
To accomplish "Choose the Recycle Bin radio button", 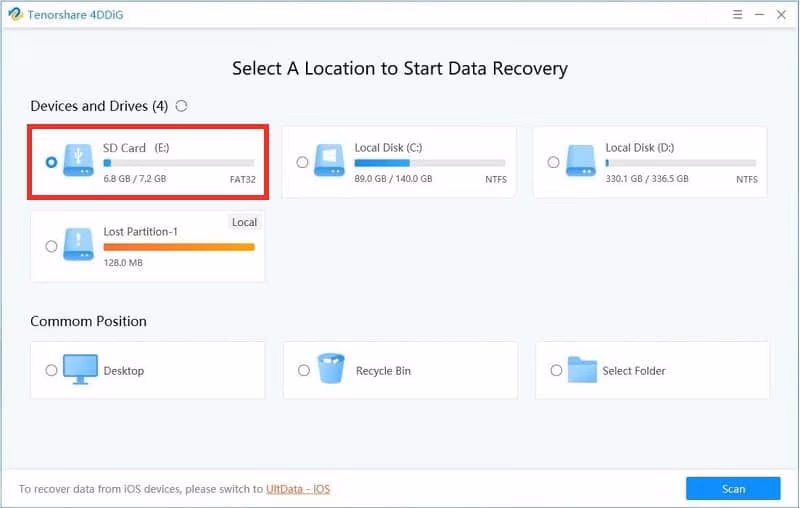I will 303,370.
